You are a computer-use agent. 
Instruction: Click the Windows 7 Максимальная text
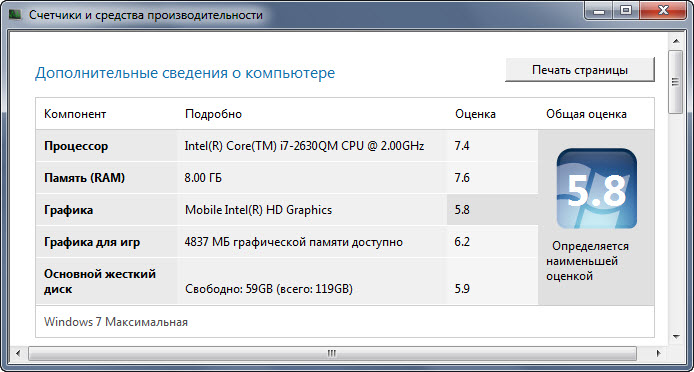tap(116, 322)
